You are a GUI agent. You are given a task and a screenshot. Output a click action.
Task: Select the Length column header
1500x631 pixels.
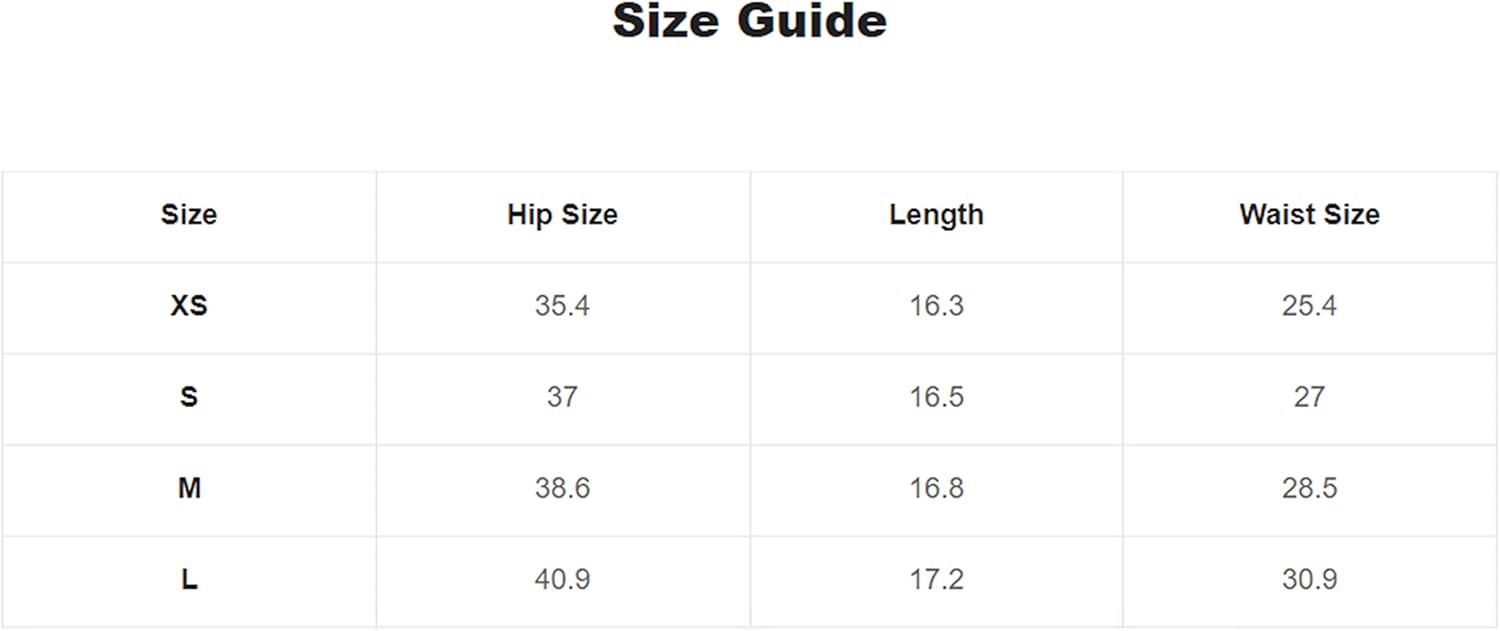pos(936,214)
